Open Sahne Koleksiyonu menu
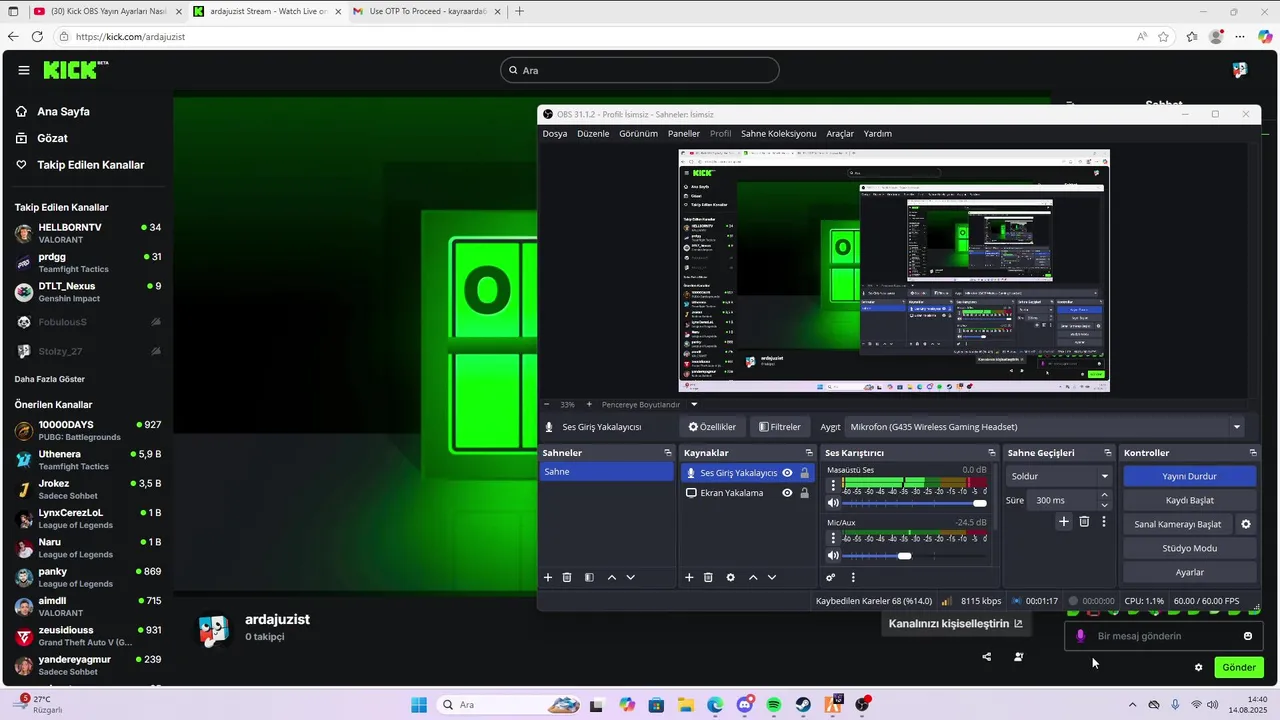Image resolution: width=1280 pixels, height=720 pixels. click(x=778, y=133)
